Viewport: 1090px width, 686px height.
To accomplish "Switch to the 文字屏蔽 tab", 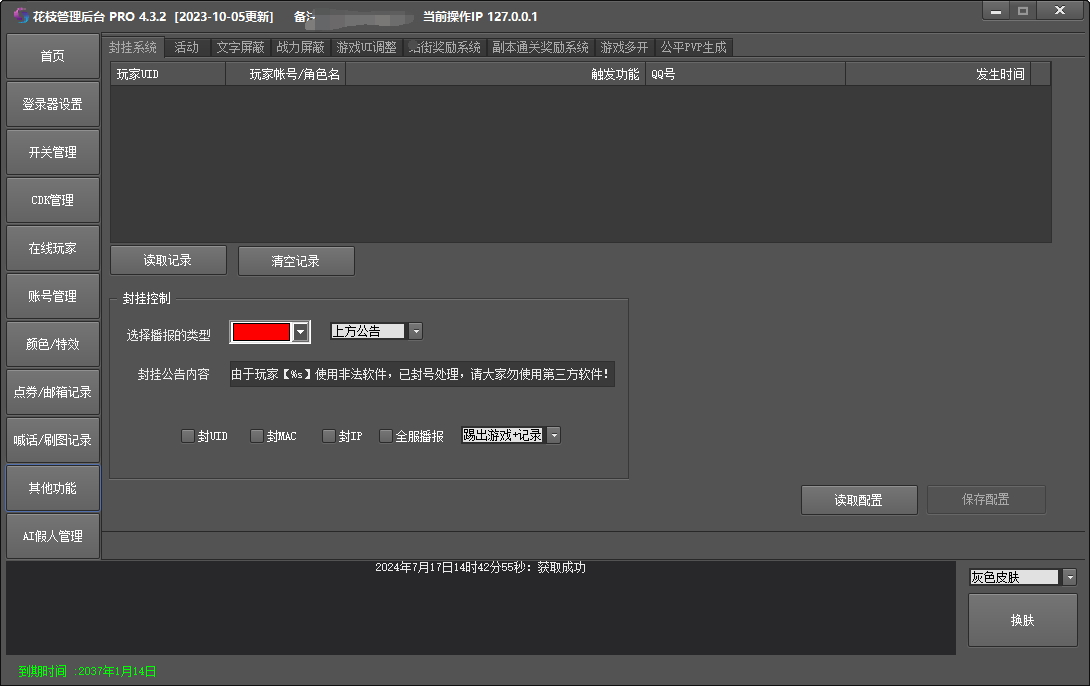I will click(241, 47).
